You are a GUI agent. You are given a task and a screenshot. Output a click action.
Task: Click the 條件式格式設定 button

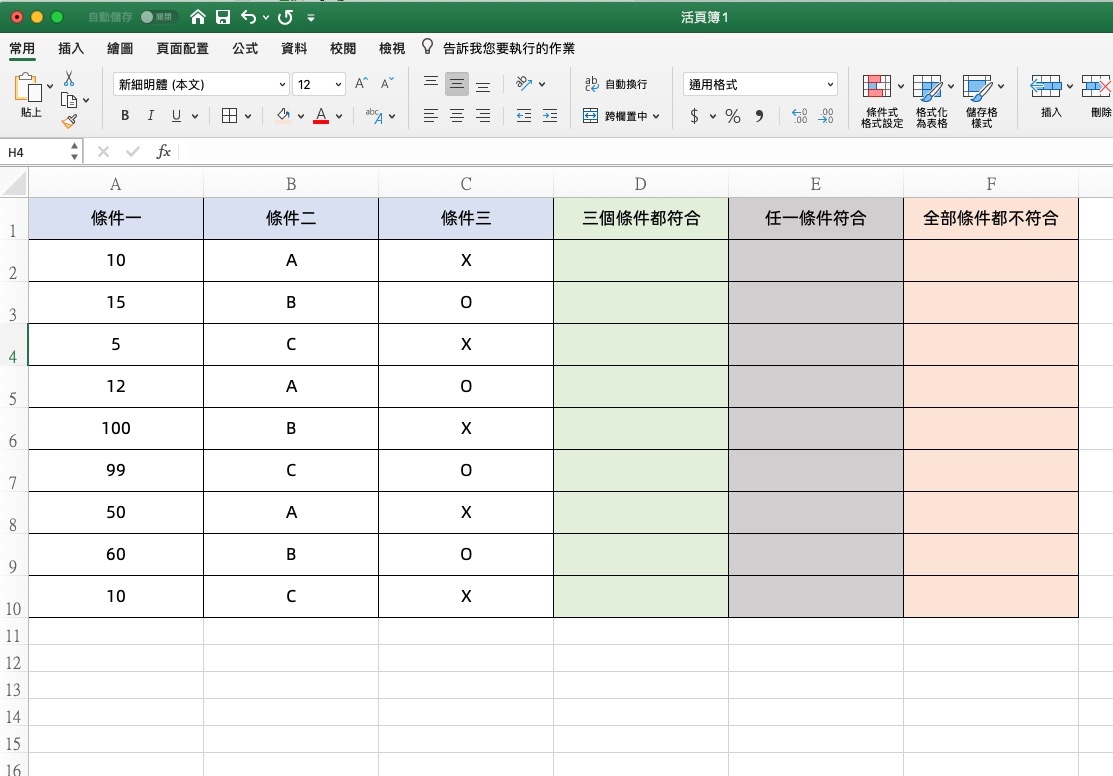[x=881, y=101]
